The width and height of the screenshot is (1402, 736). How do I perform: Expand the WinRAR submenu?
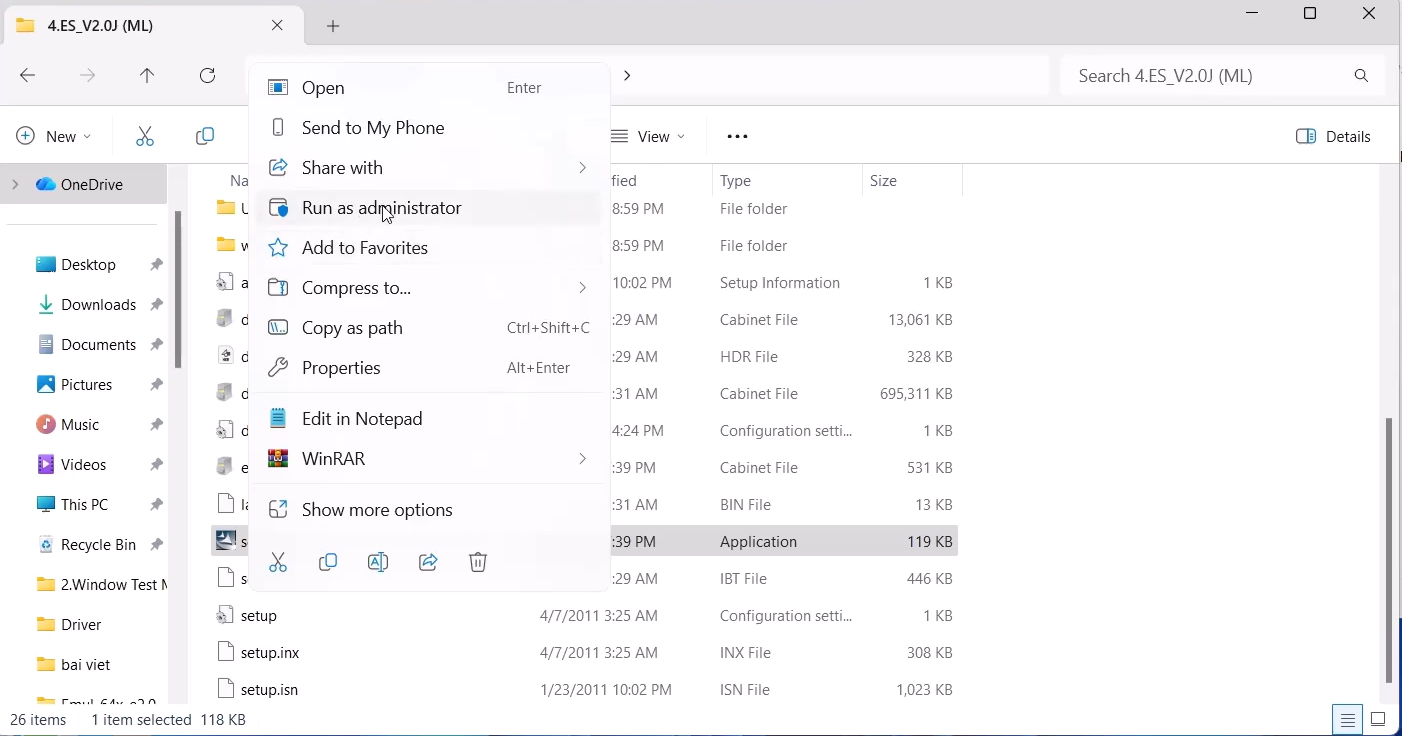(x=428, y=459)
